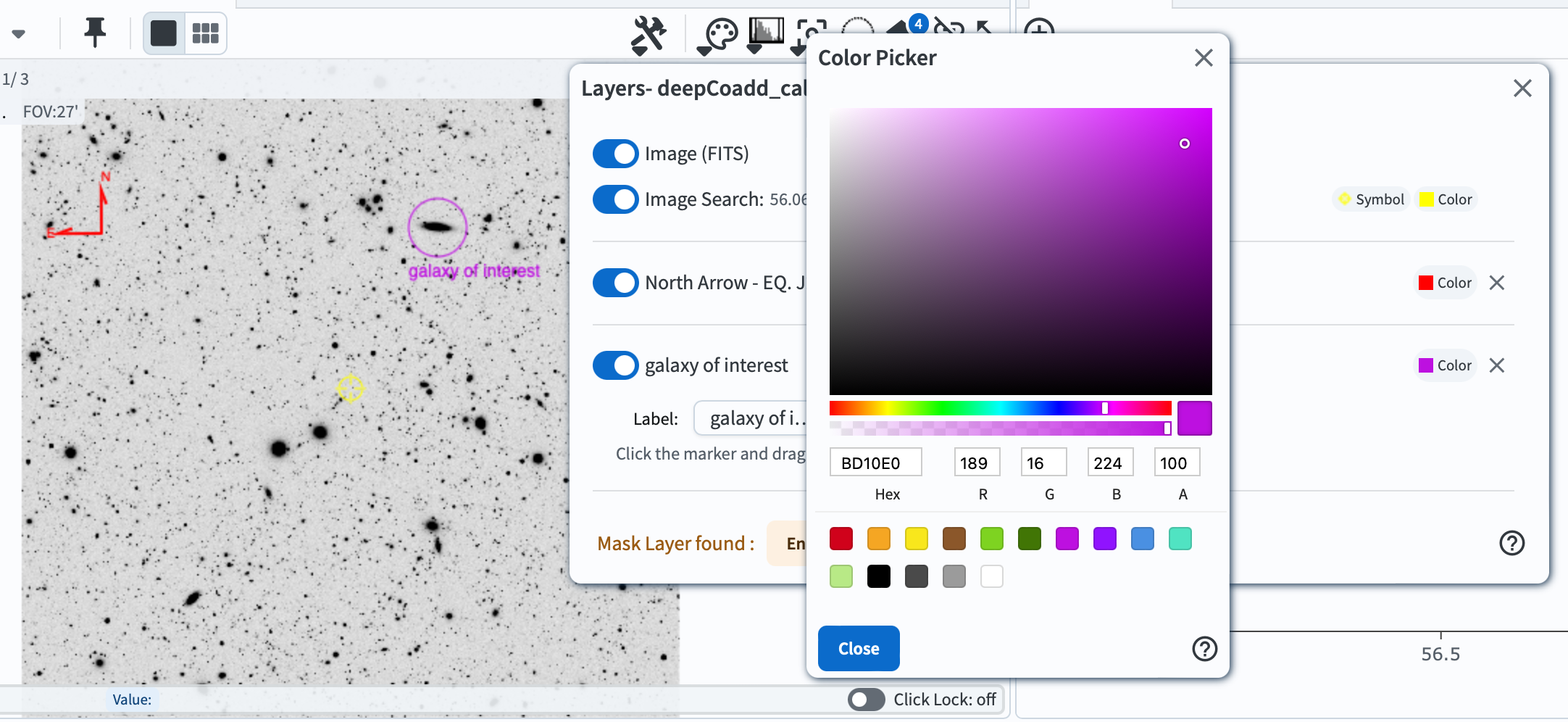Expand the dropdown arrow at top left
Screen dimensions: 1568x722
click(x=19, y=33)
